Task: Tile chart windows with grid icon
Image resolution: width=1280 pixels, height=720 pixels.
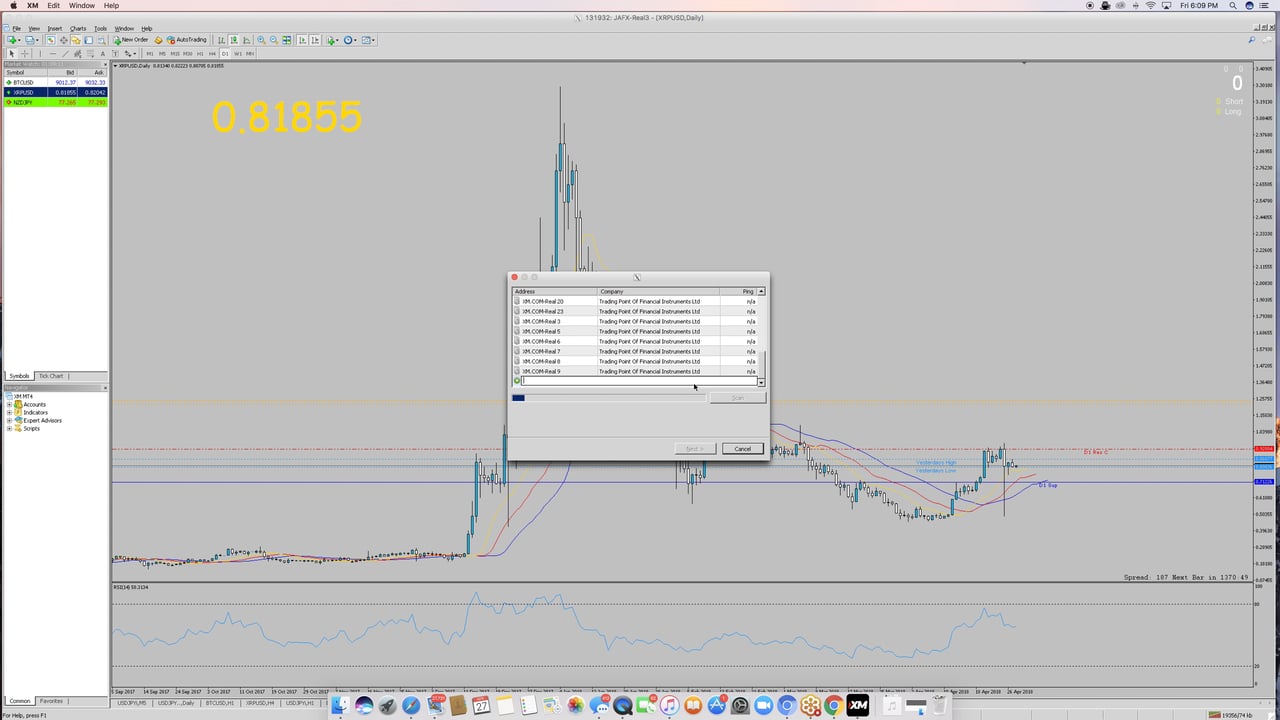Action: point(287,40)
